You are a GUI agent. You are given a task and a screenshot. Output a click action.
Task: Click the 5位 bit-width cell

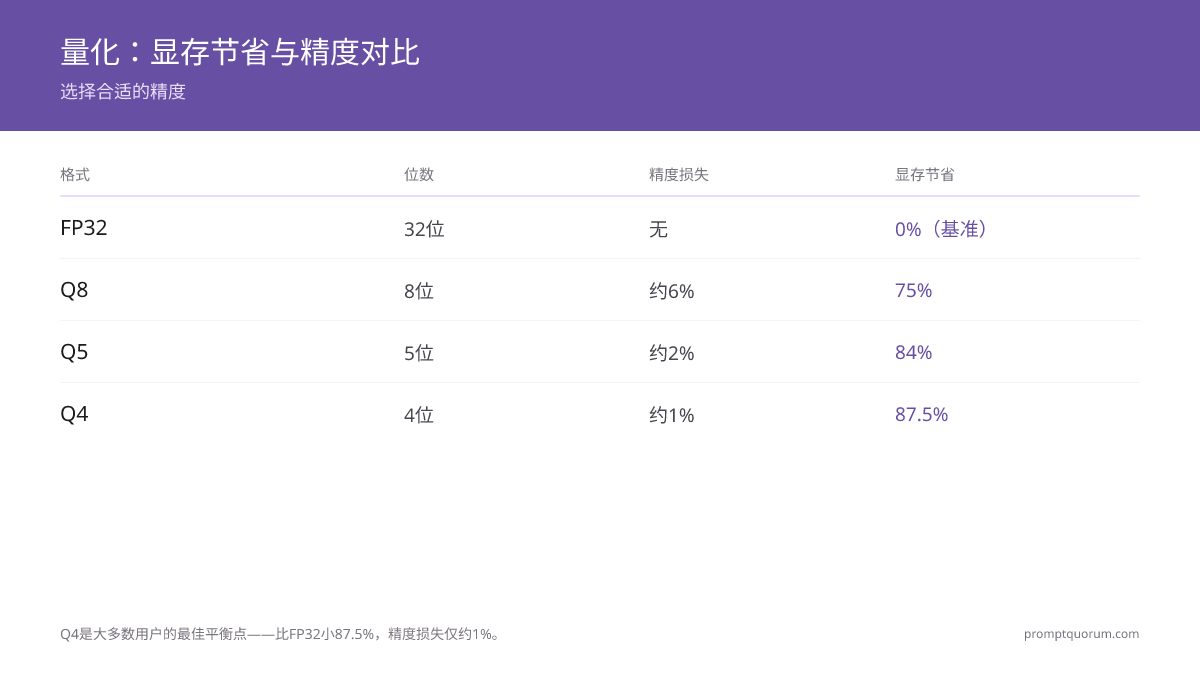click(419, 353)
